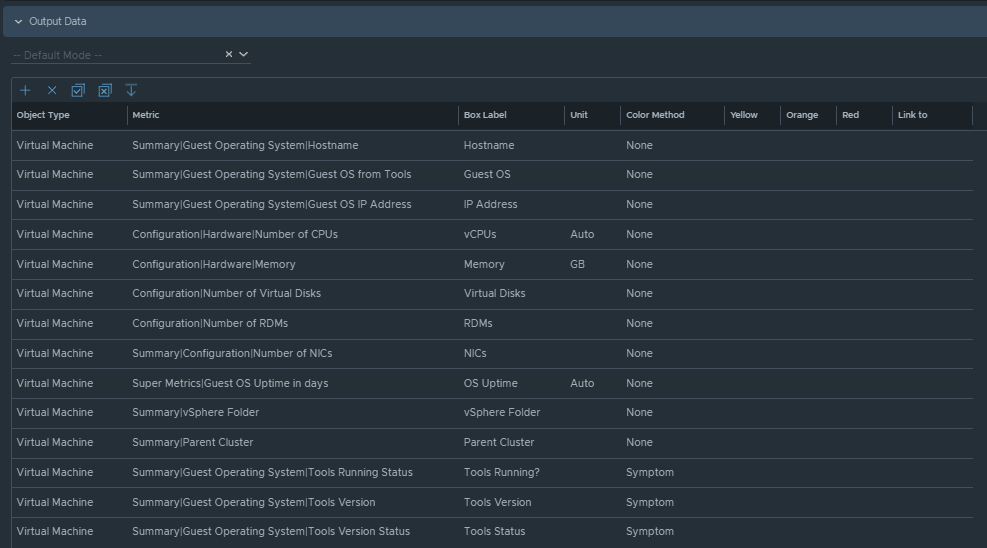Image resolution: width=987 pixels, height=548 pixels.
Task: Click the Color Method column header
Action: click(655, 115)
